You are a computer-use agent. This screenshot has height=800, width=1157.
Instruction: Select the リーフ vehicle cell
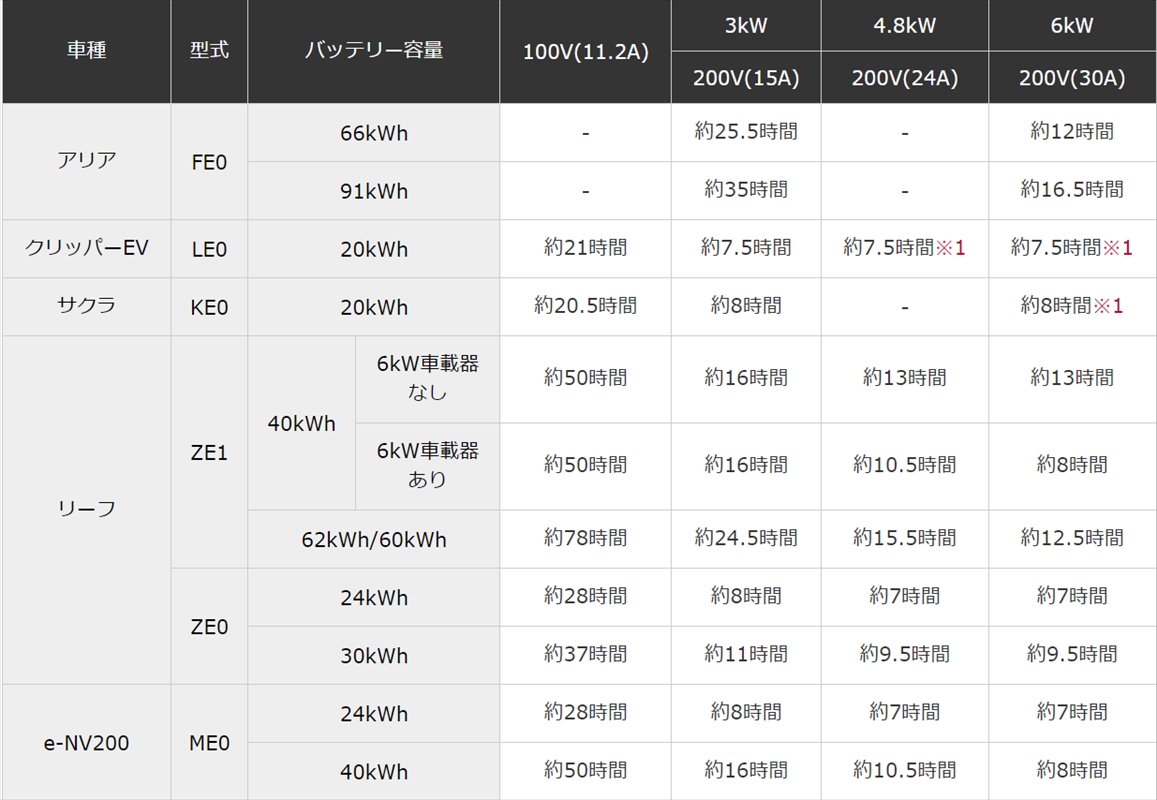[x=86, y=509]
